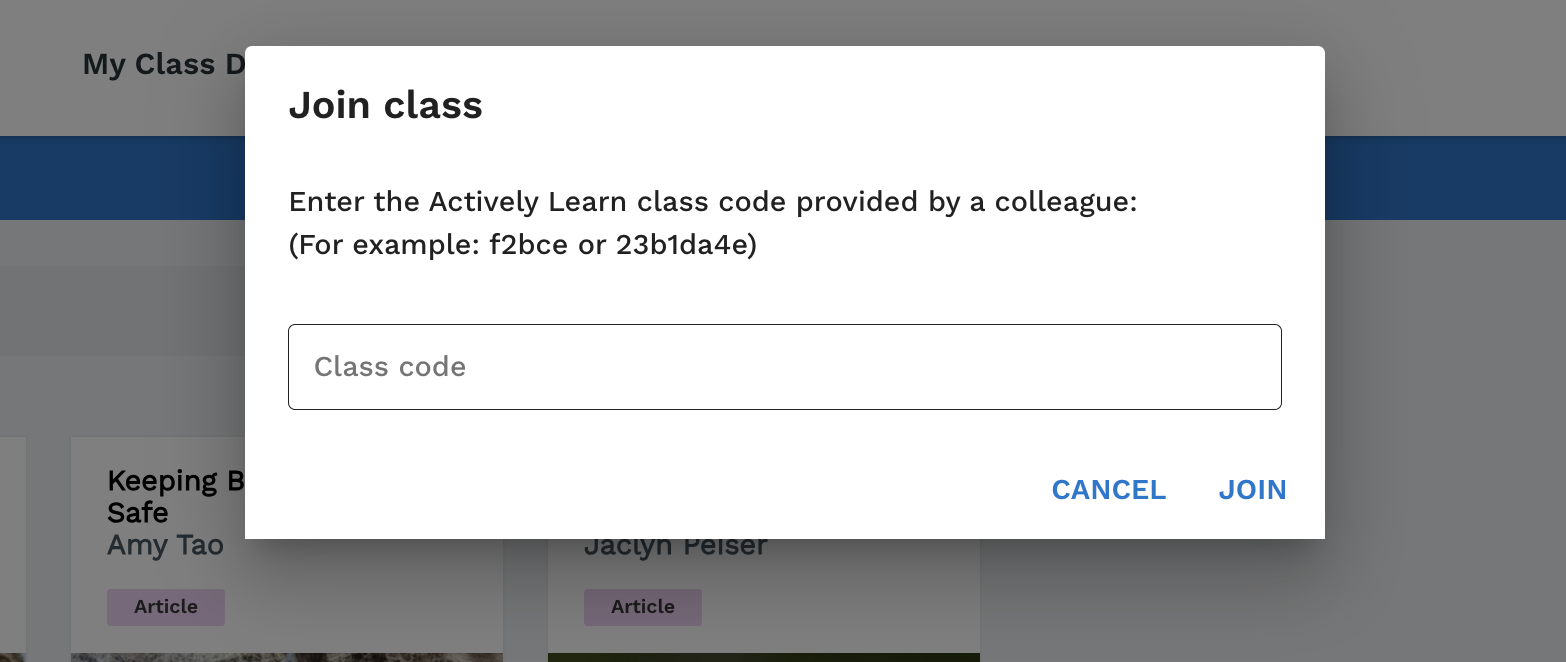Dismiss the dialog via the dimmed backdrop below JOIN
This screenshot has height=662, width=1566.
[x=1252, y=600]
